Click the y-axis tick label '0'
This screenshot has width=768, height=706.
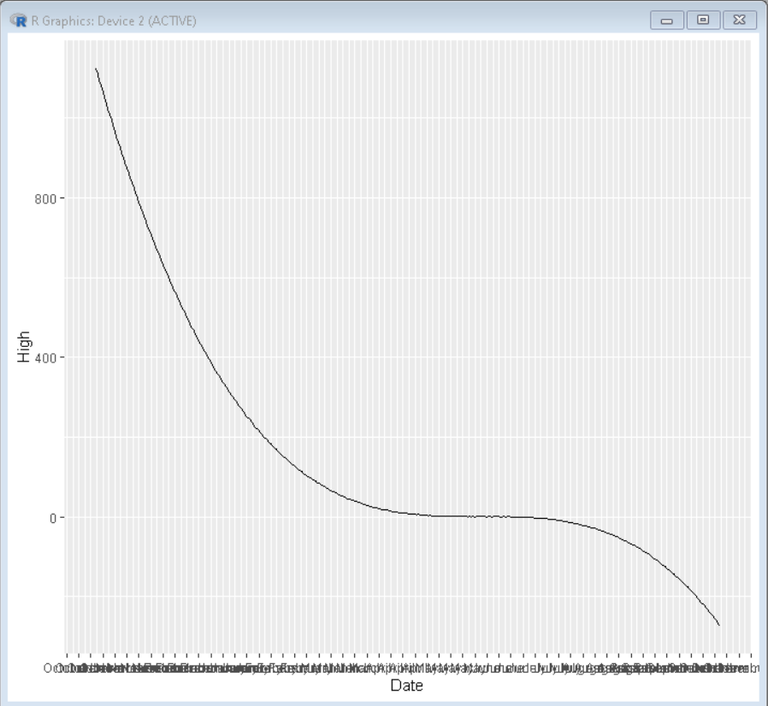click(x=53, y=518)
